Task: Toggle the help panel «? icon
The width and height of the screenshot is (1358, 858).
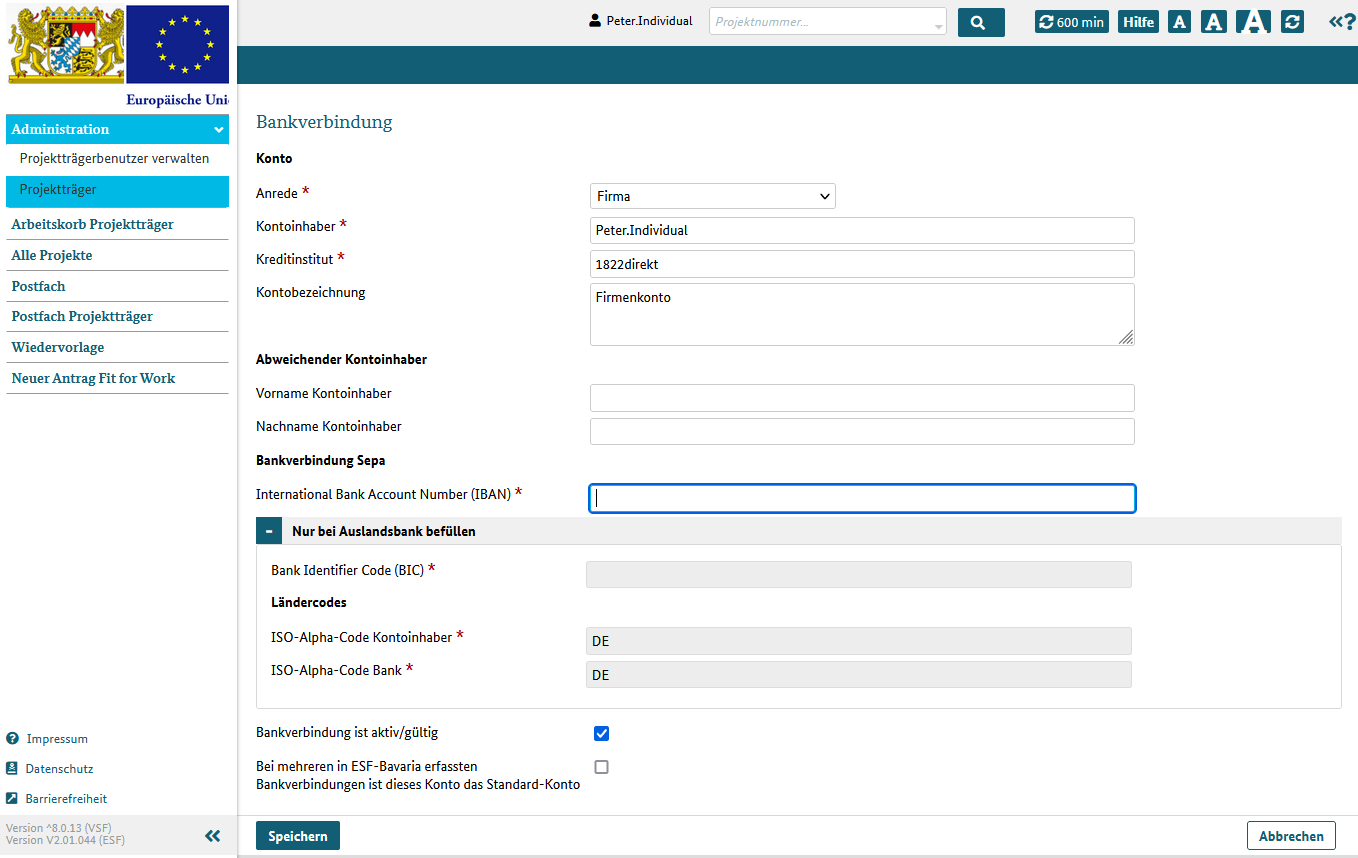Action: 1342,21
